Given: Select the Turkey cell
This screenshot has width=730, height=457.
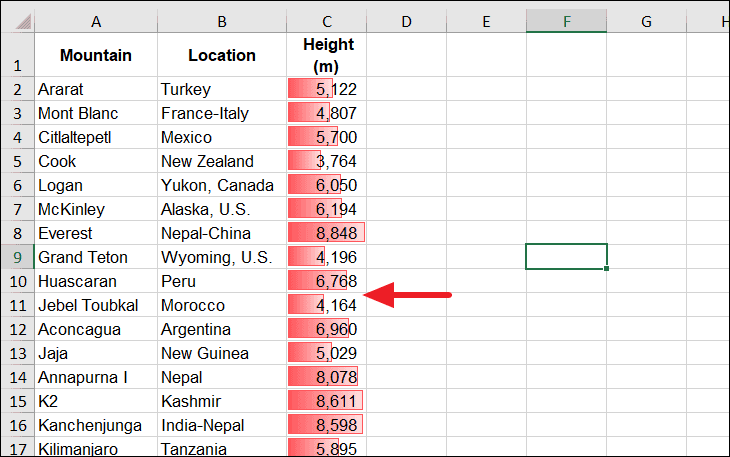Looking at the screenshot, I should pyautogui.click(x=222, y=89).
